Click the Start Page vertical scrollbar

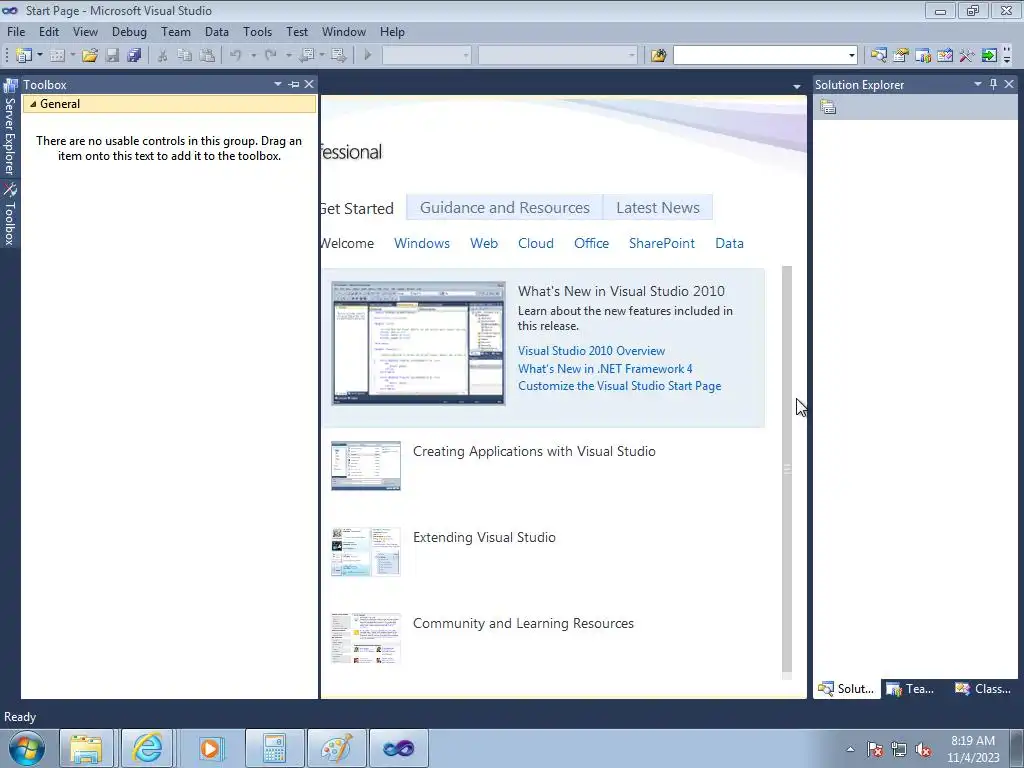coord(787,470)
